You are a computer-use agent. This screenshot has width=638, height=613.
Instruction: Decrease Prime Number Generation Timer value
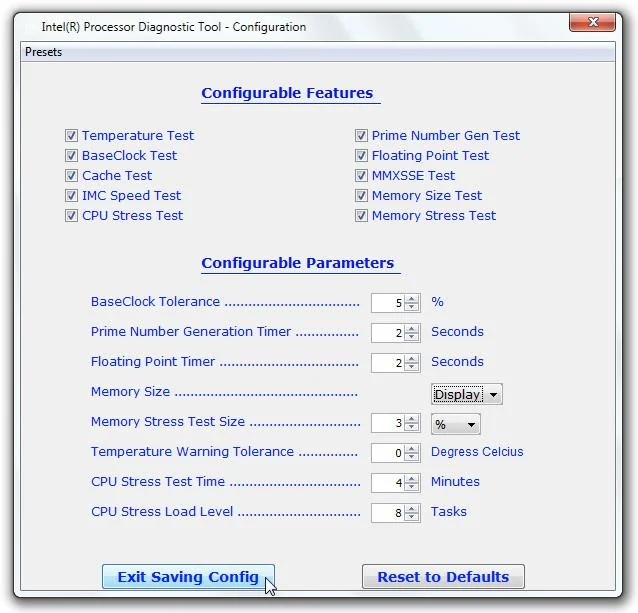pyautogui.click(x=411, y=337)
